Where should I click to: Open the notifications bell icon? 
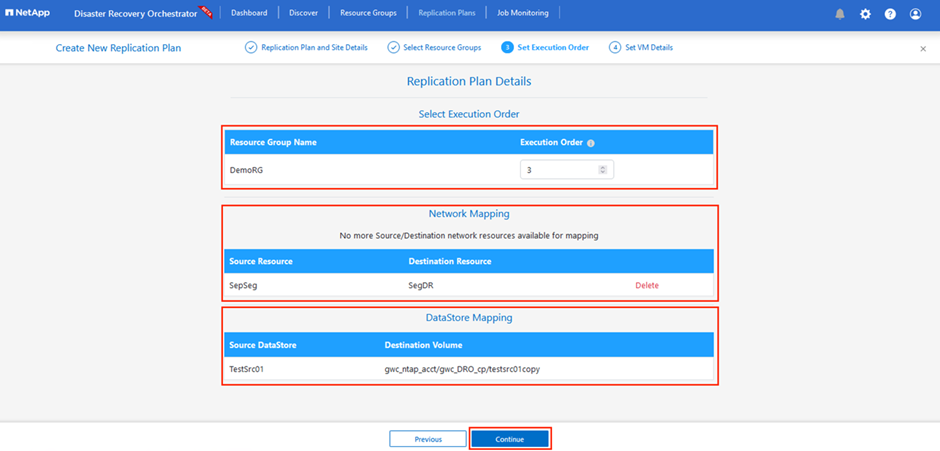[840, 14]
